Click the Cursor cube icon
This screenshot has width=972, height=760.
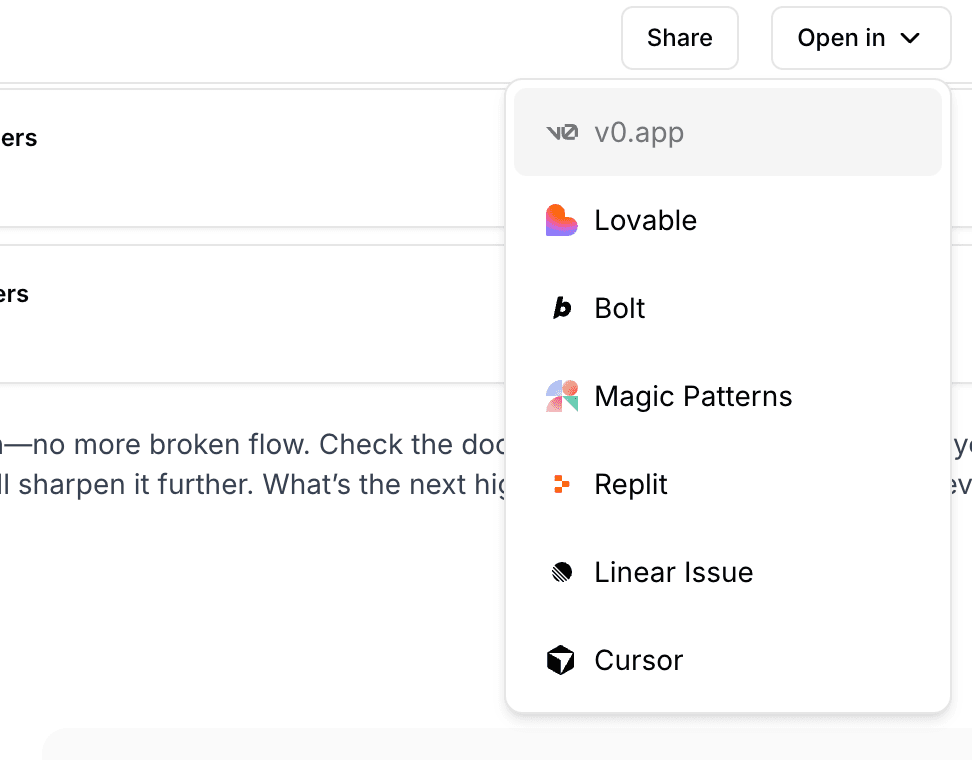(562, 659)
